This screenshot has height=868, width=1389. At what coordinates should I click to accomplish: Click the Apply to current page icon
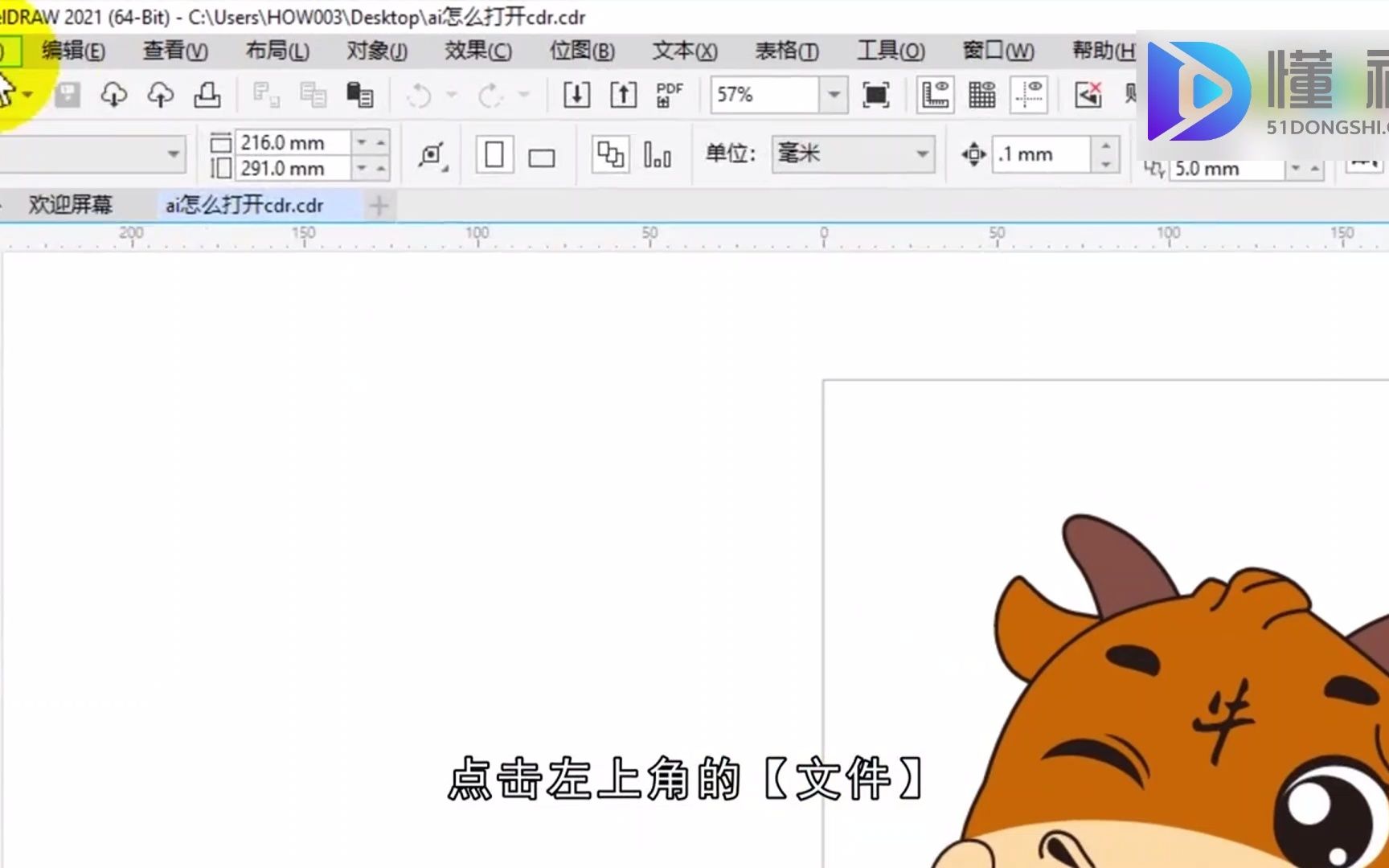(x=657, y=154)
